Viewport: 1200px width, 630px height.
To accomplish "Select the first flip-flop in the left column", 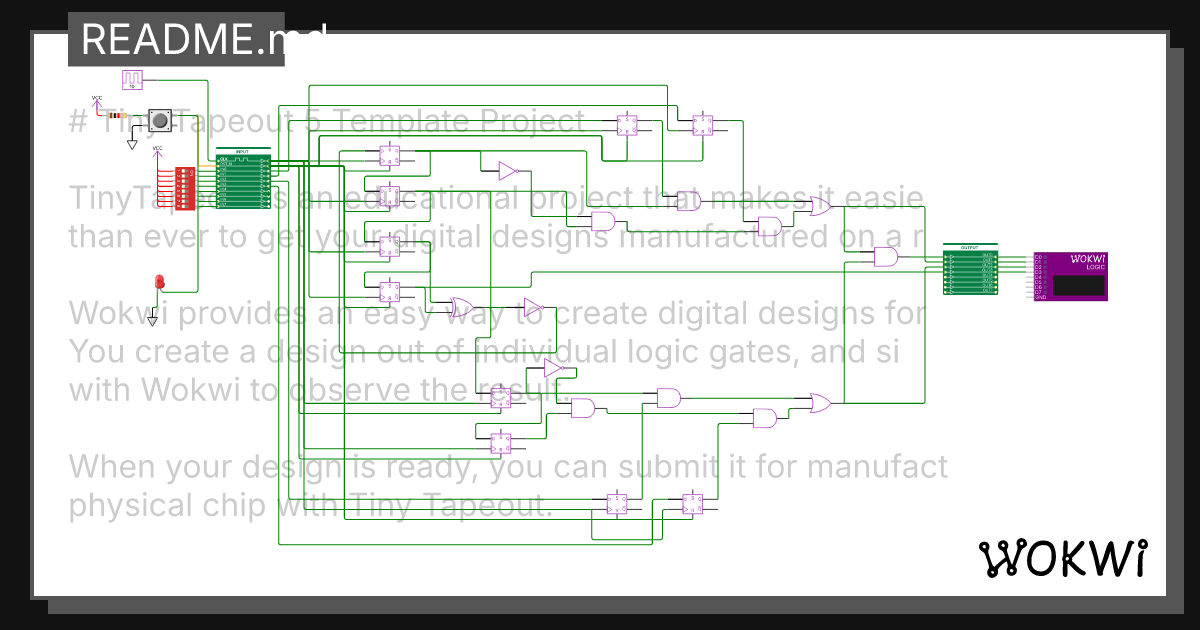I will 389,155.
